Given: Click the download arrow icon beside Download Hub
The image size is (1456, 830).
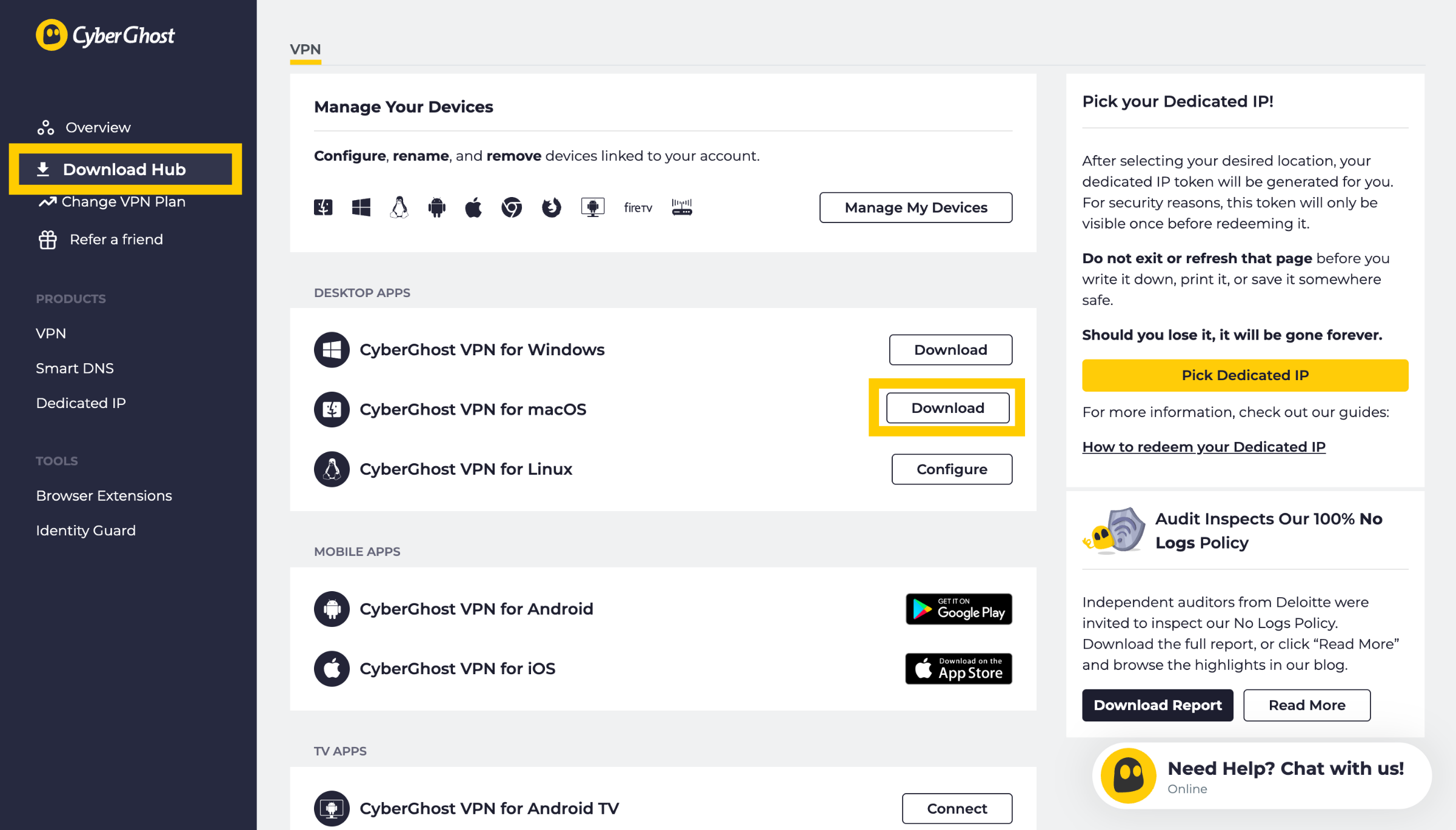Looking at the screenshot, I should tap(43, 169).
